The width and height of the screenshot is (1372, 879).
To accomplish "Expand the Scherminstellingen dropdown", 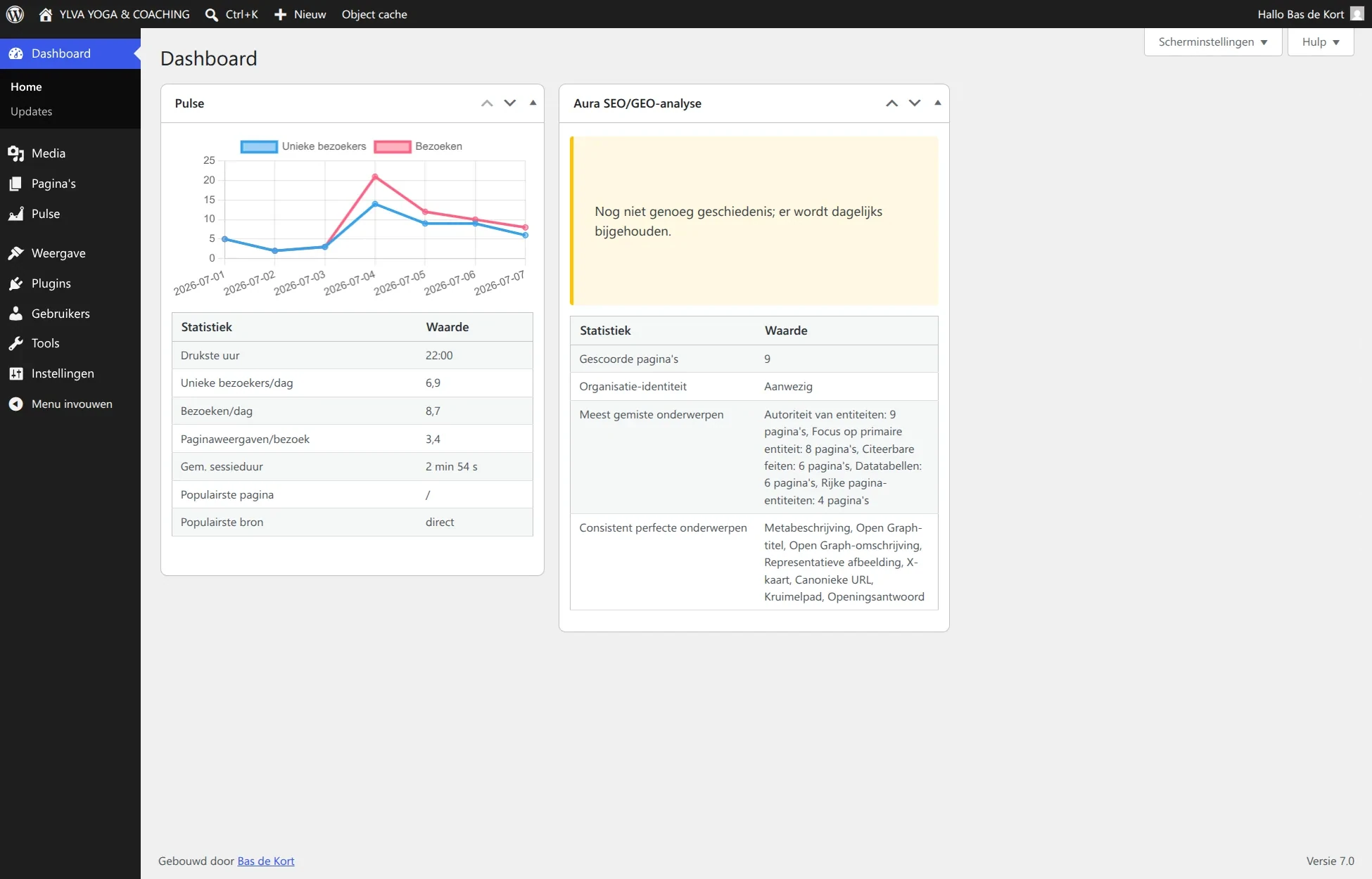I will (1213, 42).
